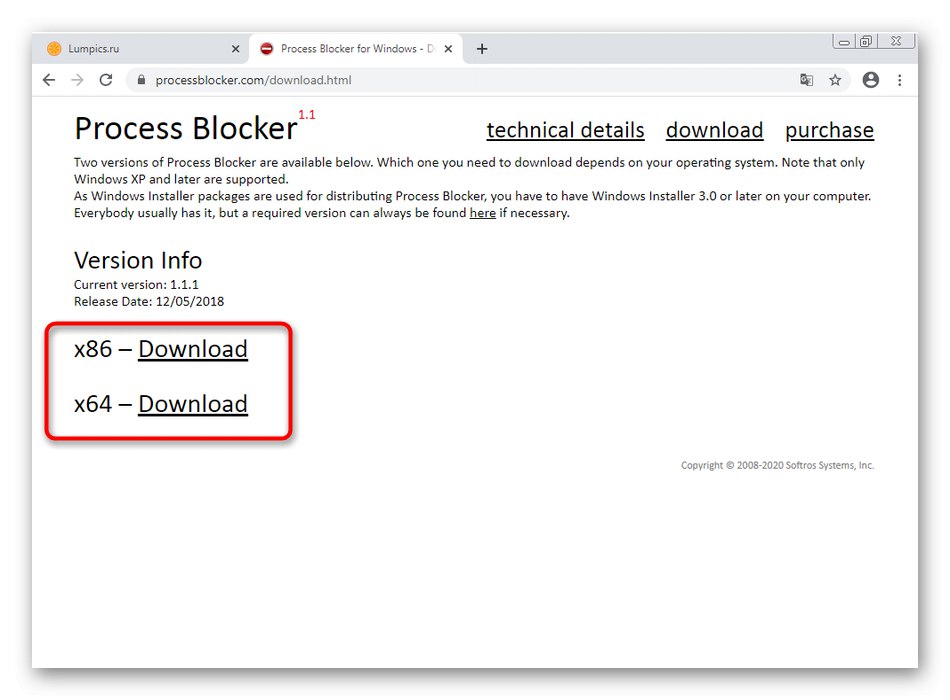
Task: Click 'Release Date: 12/05/2018' text
Action: pyautogui.click(x=149, y=302)
